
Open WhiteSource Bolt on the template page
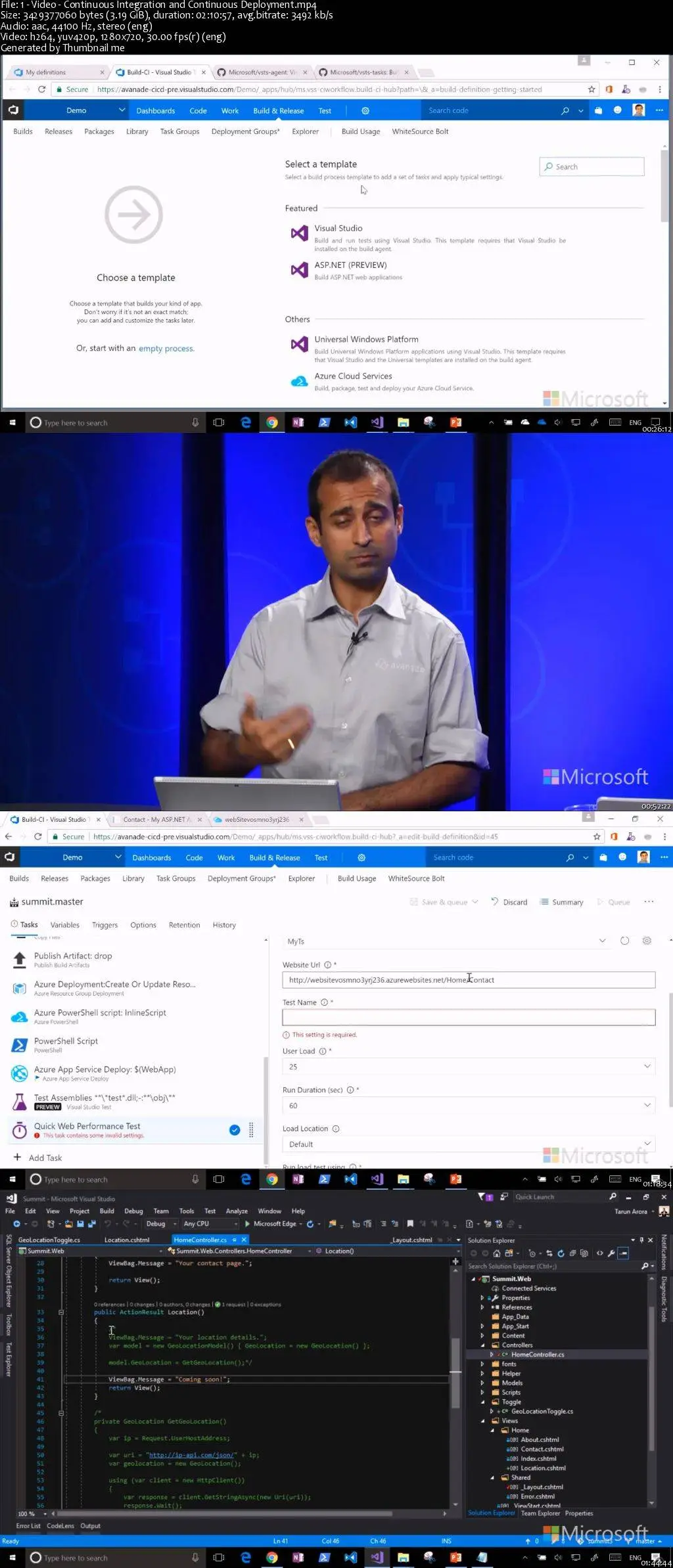pos(420,131)
